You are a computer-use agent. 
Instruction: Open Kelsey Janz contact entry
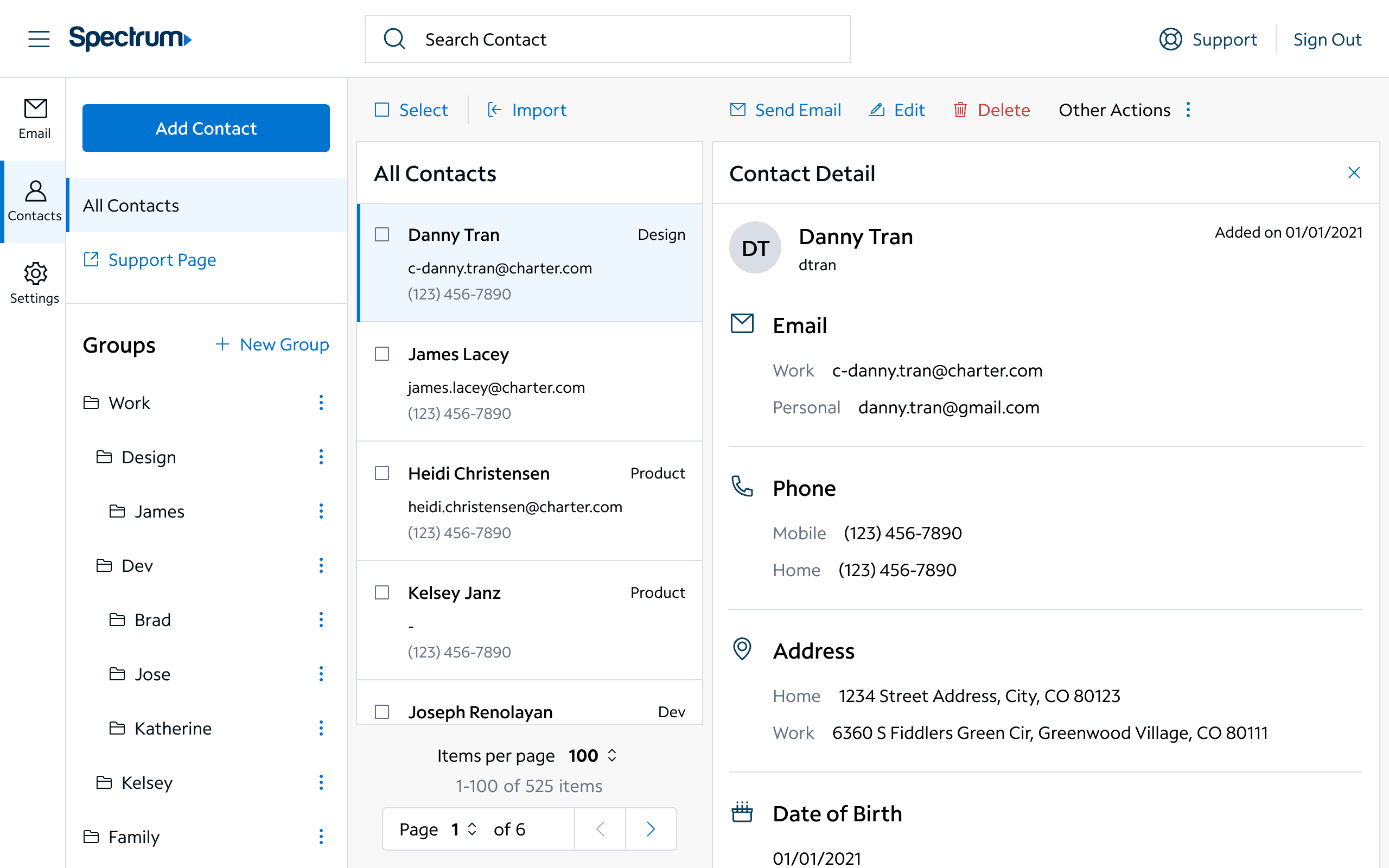[x=529, y=621]
